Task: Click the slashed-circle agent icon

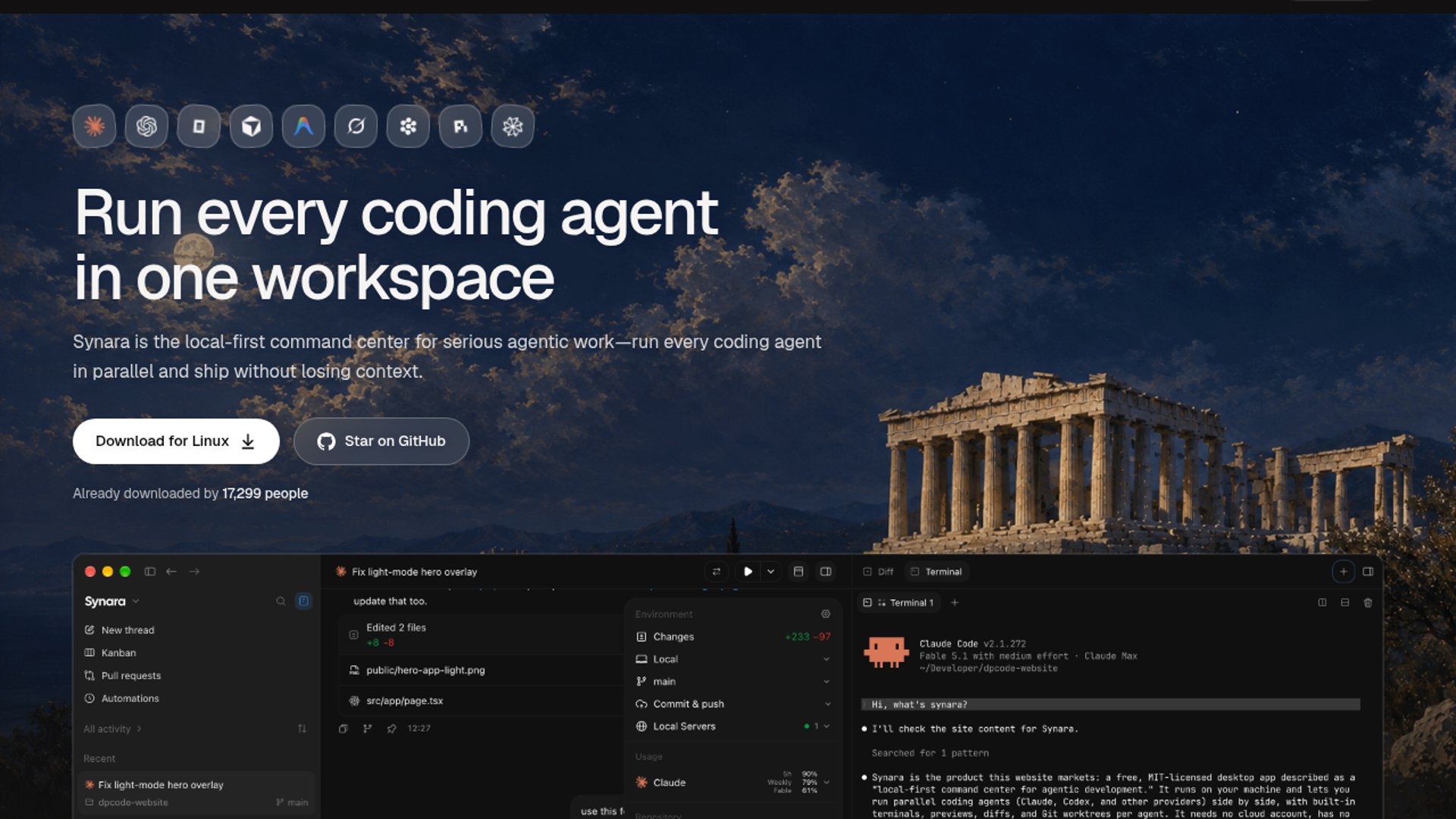Action: click(356, 126)
